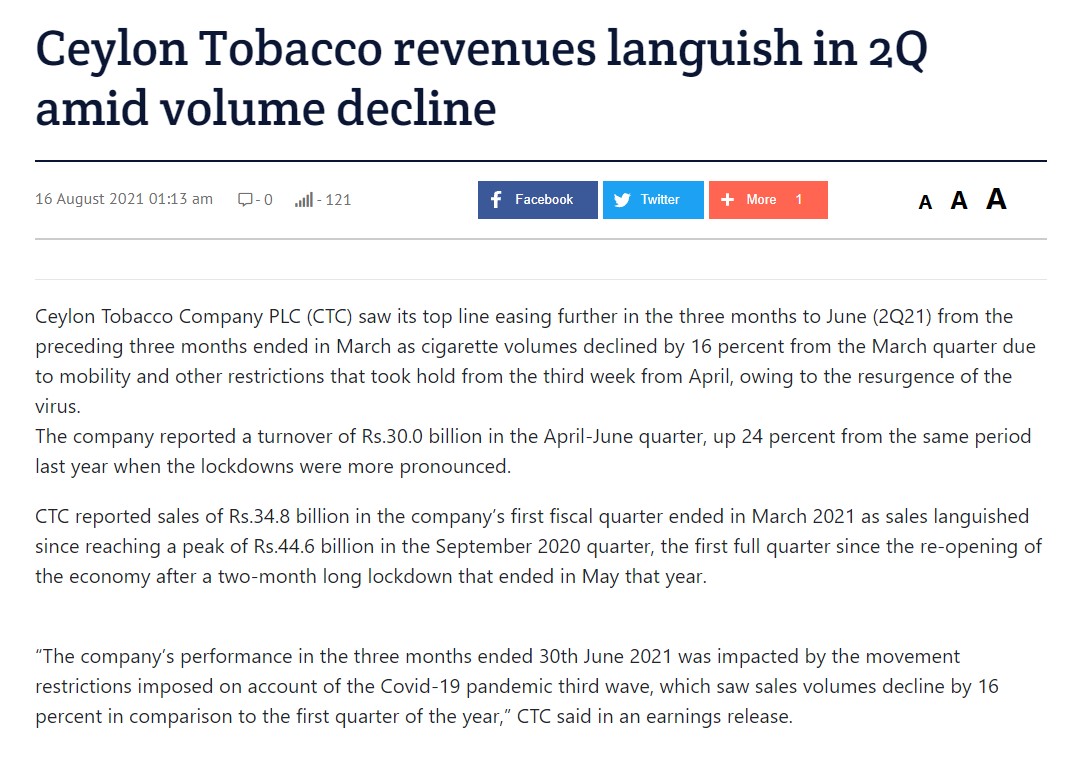Click the Facebook 'f' logo icon
Viewport: 1070px width, 766px height.
(x=496, y=200)
